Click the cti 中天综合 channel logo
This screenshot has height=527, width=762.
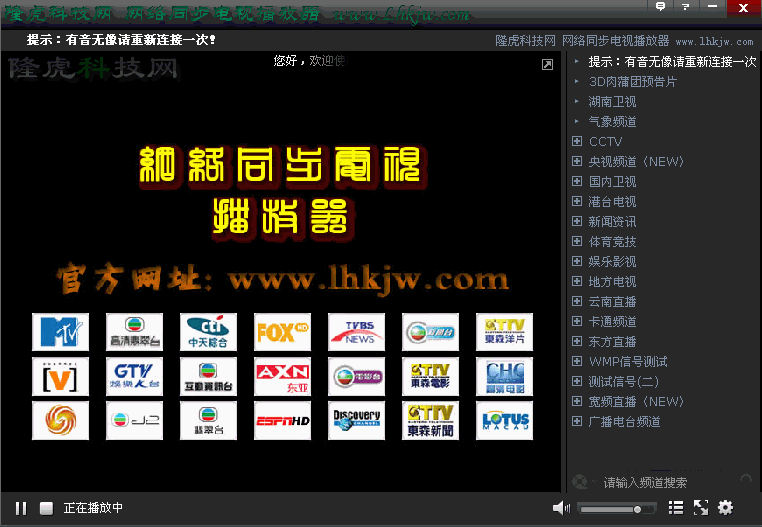[x=208, y=332]
